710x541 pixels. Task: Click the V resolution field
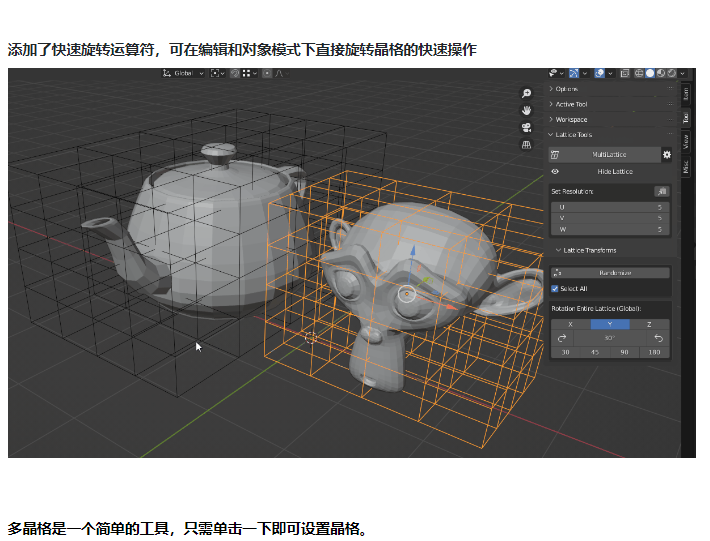(x=610, y=218)
